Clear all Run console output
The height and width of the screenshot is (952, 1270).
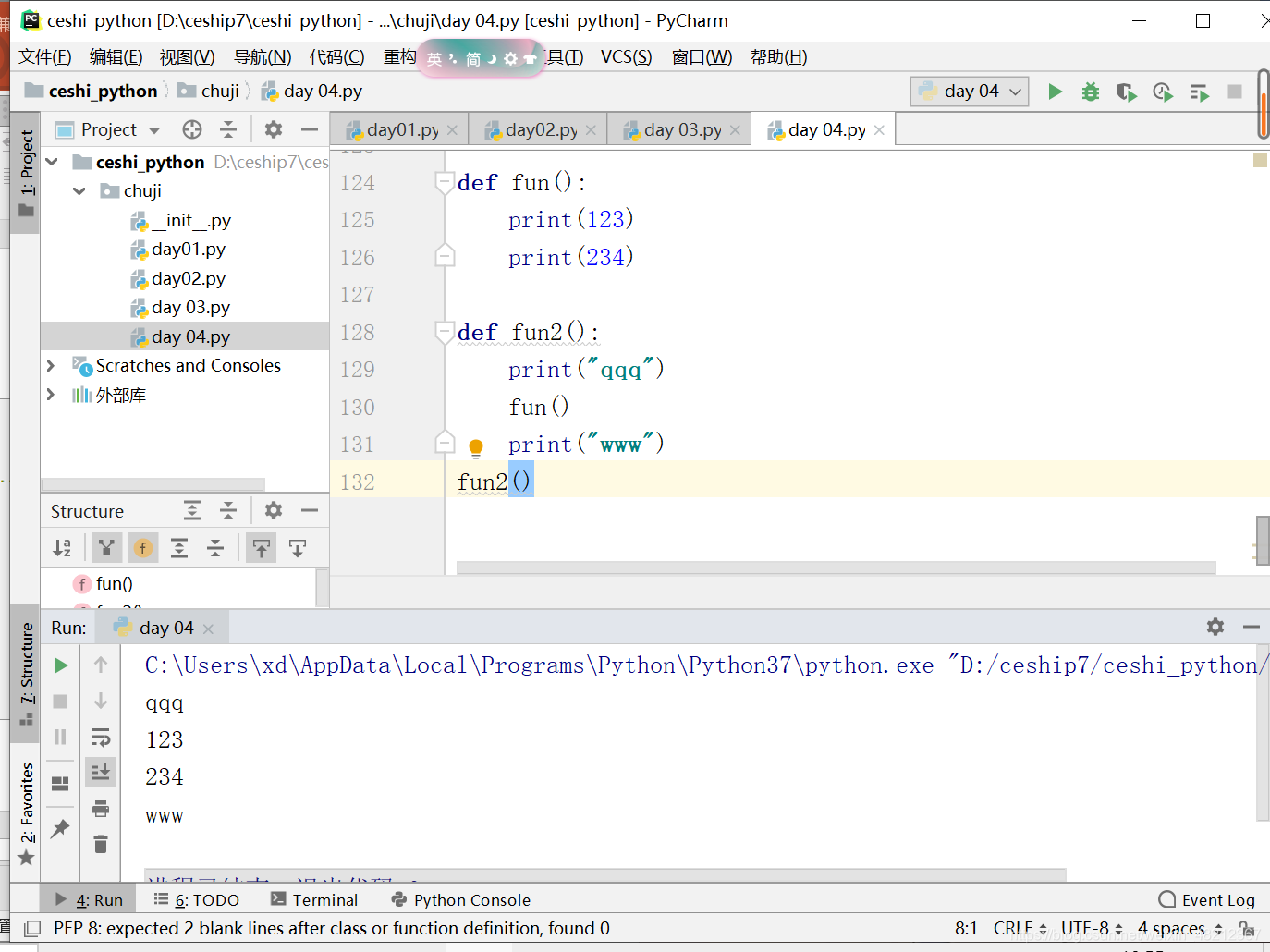point(101,844)
